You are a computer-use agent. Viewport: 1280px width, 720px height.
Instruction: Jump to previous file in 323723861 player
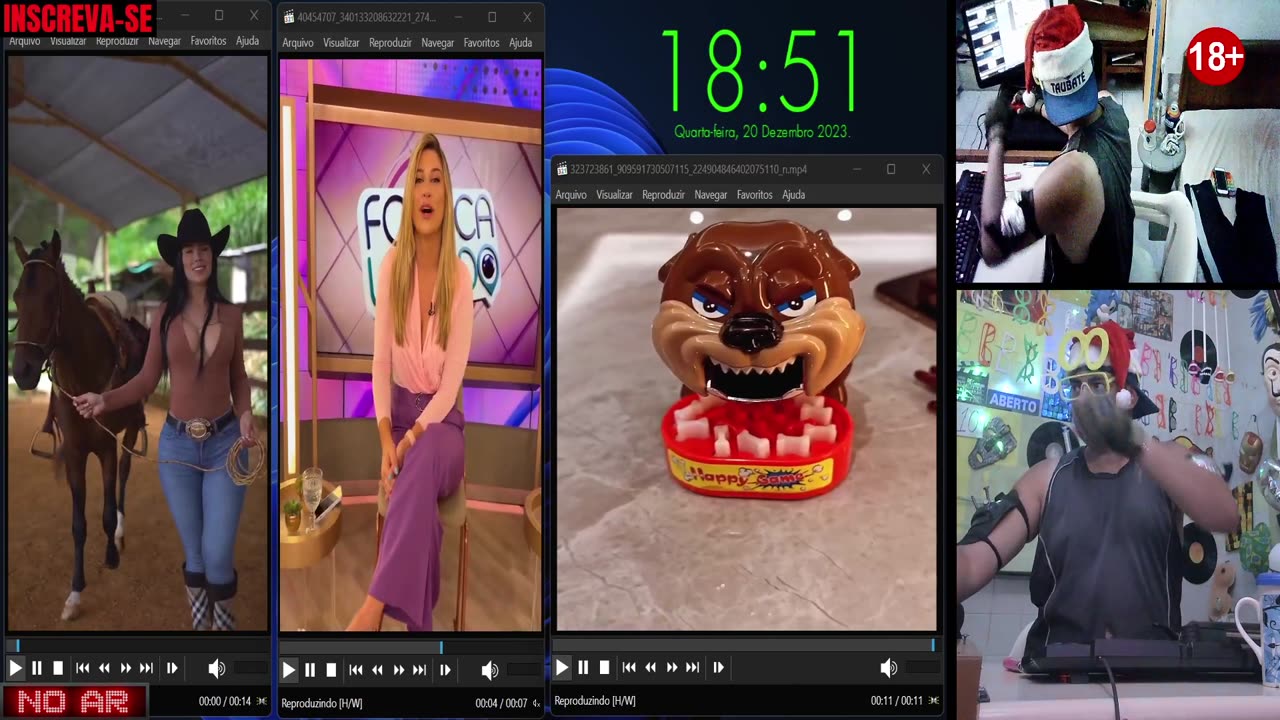(629, 667)
